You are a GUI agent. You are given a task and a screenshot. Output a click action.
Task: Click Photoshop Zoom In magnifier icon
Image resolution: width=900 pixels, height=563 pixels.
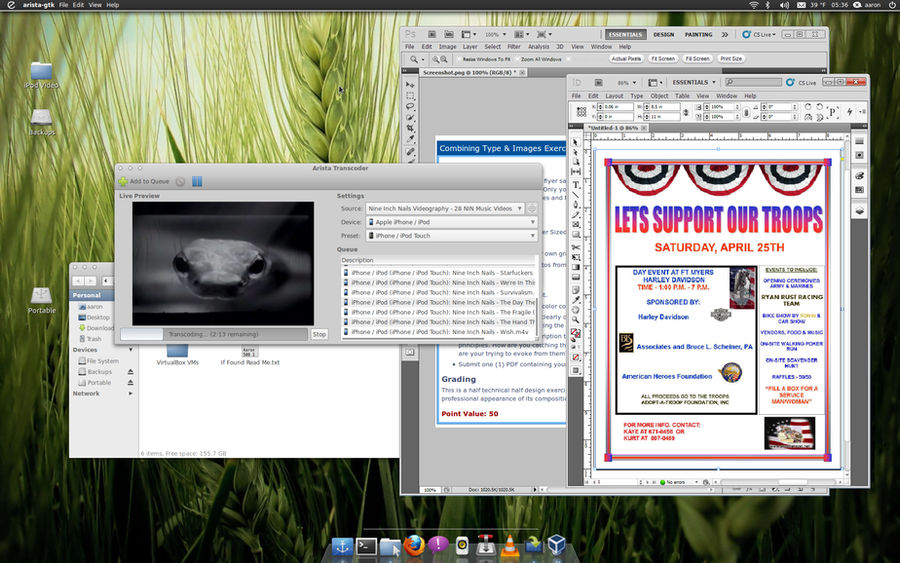click(x=436, y=59)
